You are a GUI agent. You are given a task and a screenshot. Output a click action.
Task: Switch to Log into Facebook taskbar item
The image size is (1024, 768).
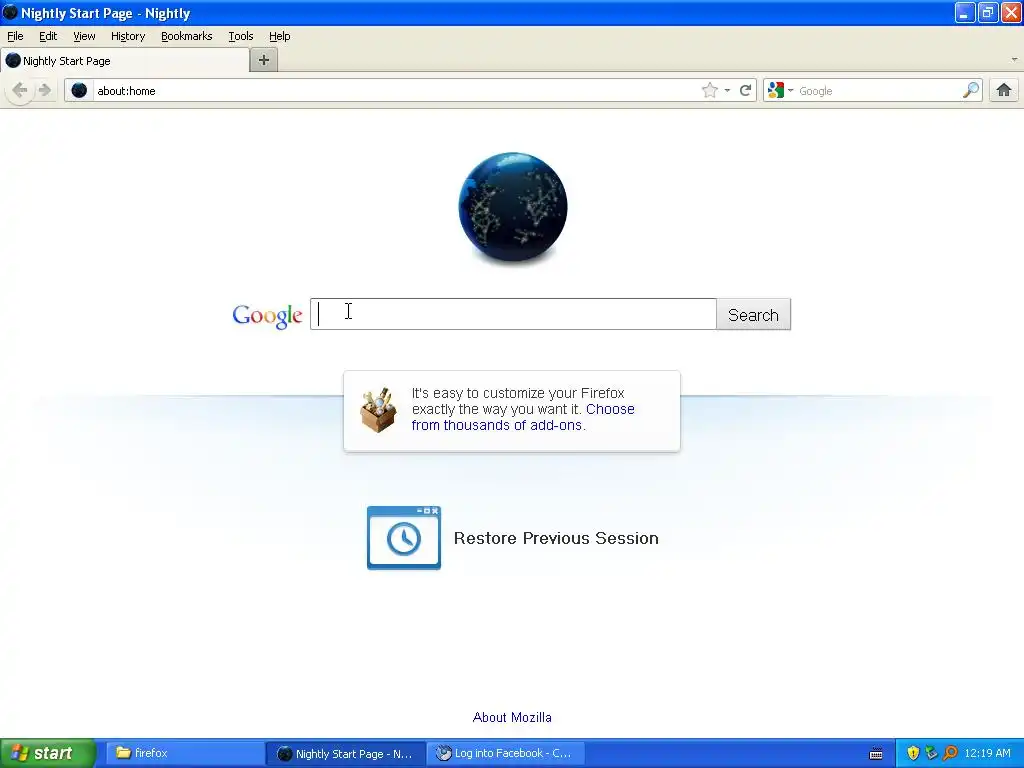click(x=505, y=753)
